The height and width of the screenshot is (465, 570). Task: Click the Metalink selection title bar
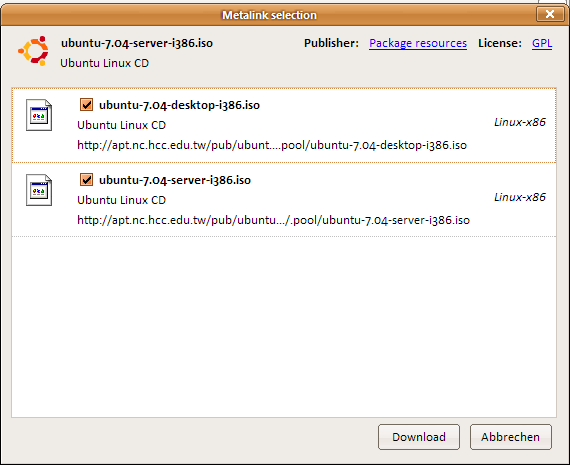269,15
